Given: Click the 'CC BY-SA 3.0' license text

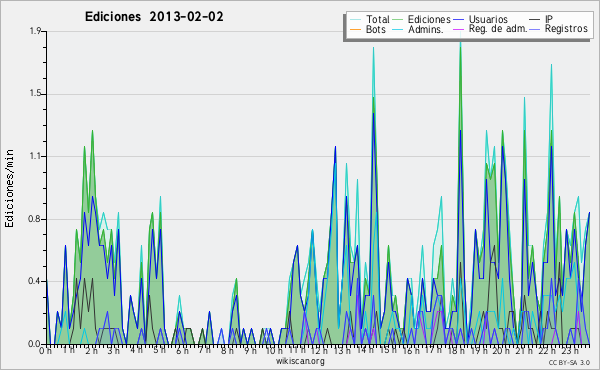Looking at the screenshot, I should (x=569, y=362).
